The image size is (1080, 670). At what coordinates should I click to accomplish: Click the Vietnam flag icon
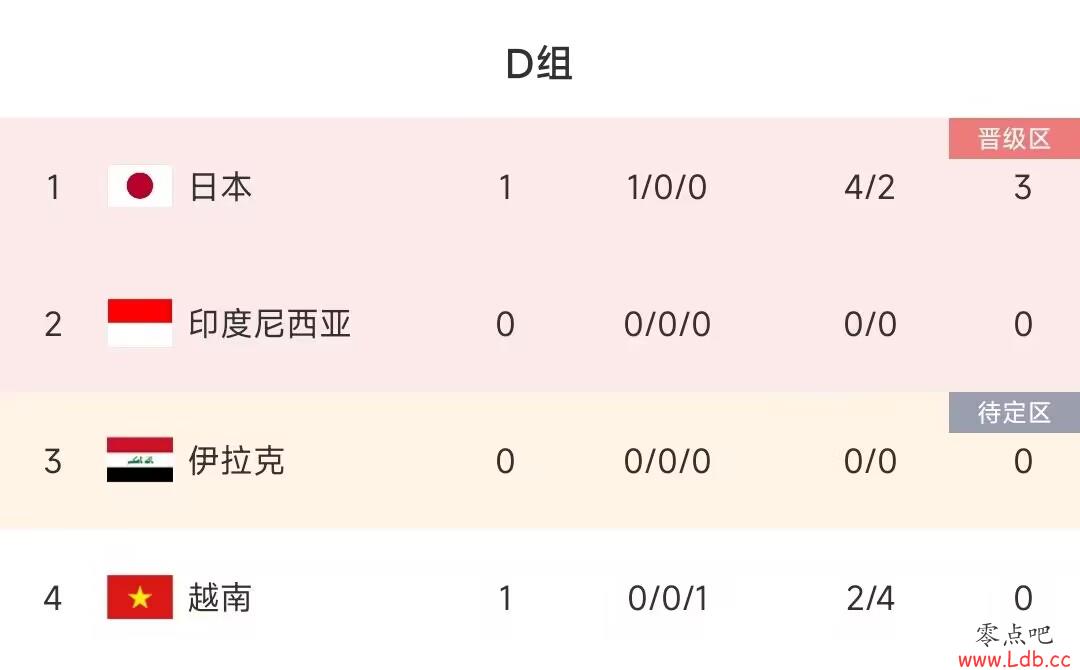(140, 597)
